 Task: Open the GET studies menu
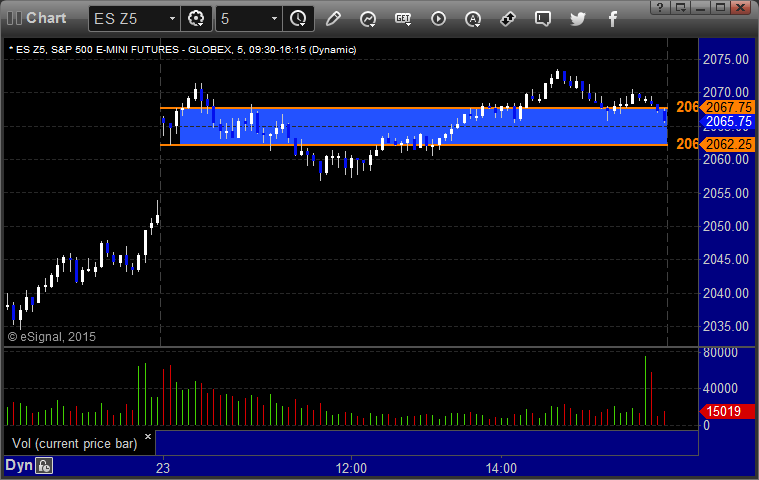click(403, 19)
